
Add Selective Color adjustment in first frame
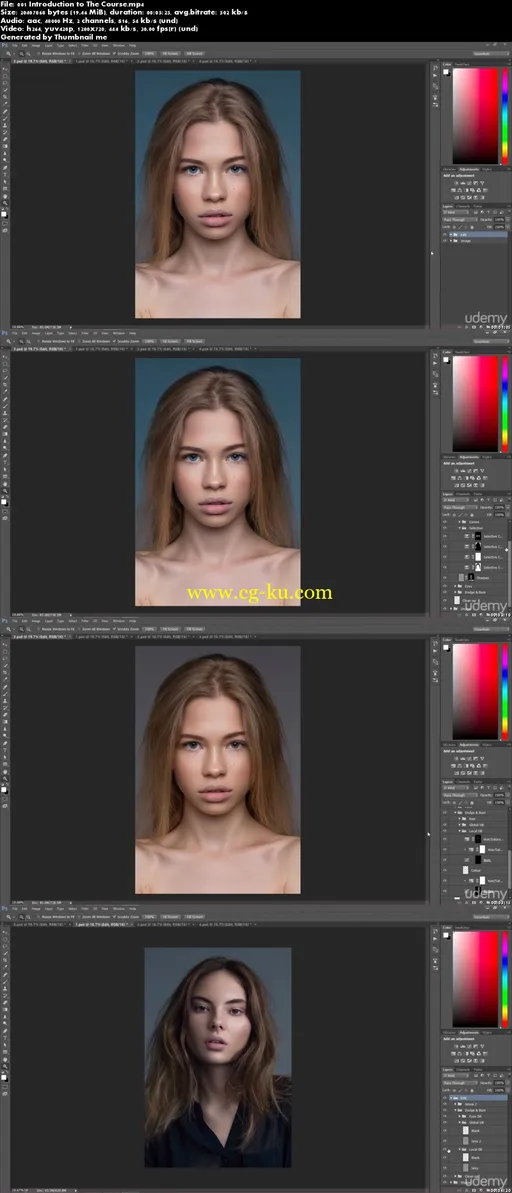482,197
